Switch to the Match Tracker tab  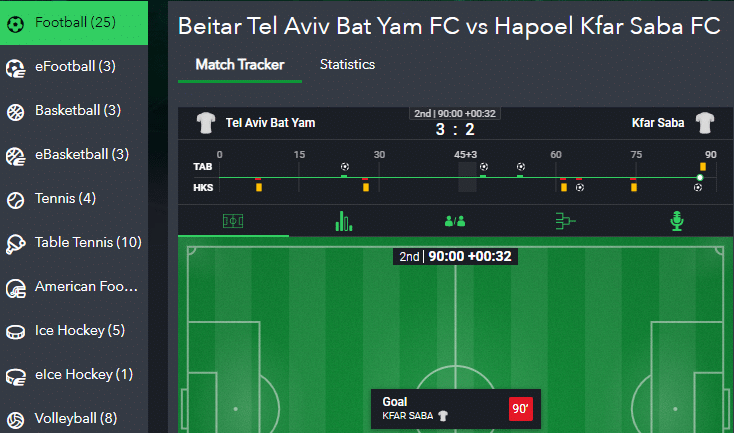240,65
